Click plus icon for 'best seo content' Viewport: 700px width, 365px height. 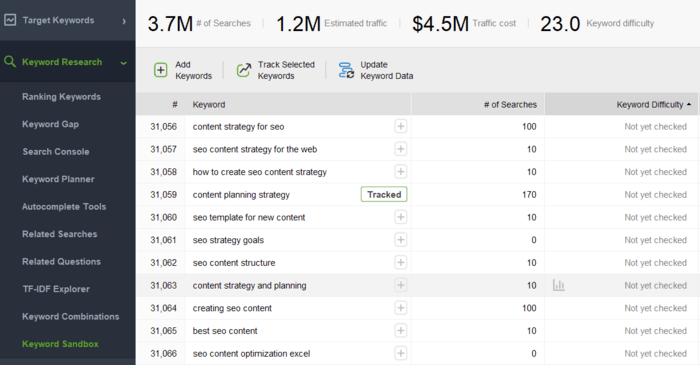pos(400,331)
